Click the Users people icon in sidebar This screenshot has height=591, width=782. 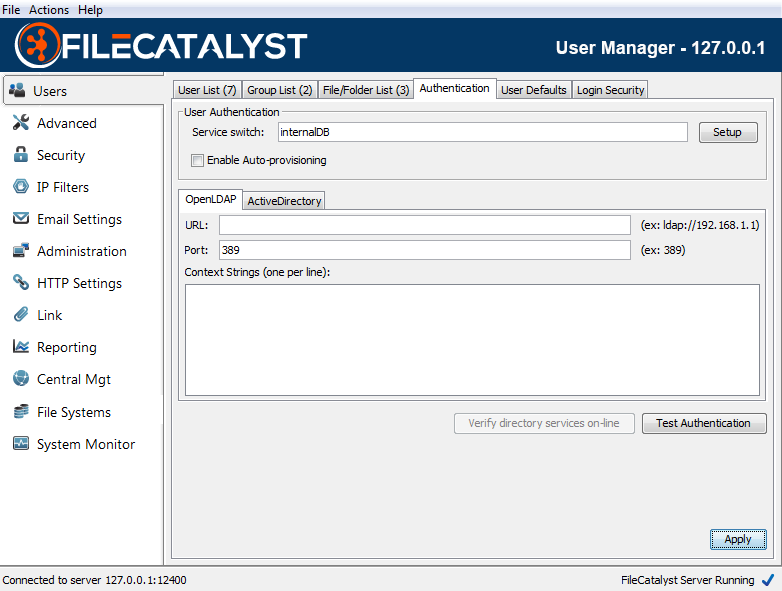[17, 90]
